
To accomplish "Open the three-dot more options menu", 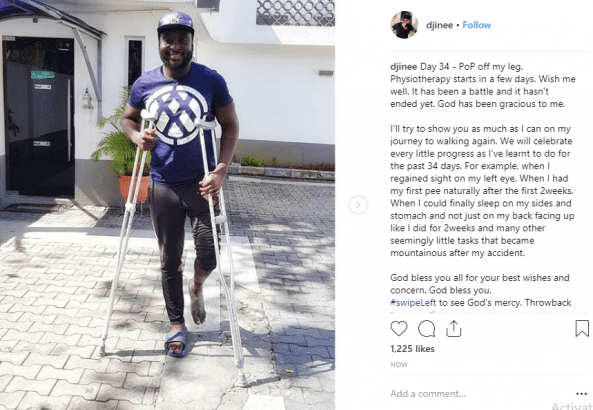I will pos(581,394).
